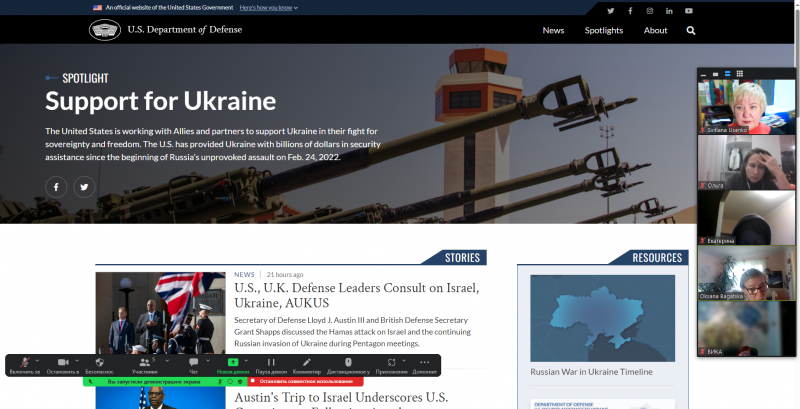800x409 pixels.
Task: Open the YouTube icon in site header
Action: [689, 11]
